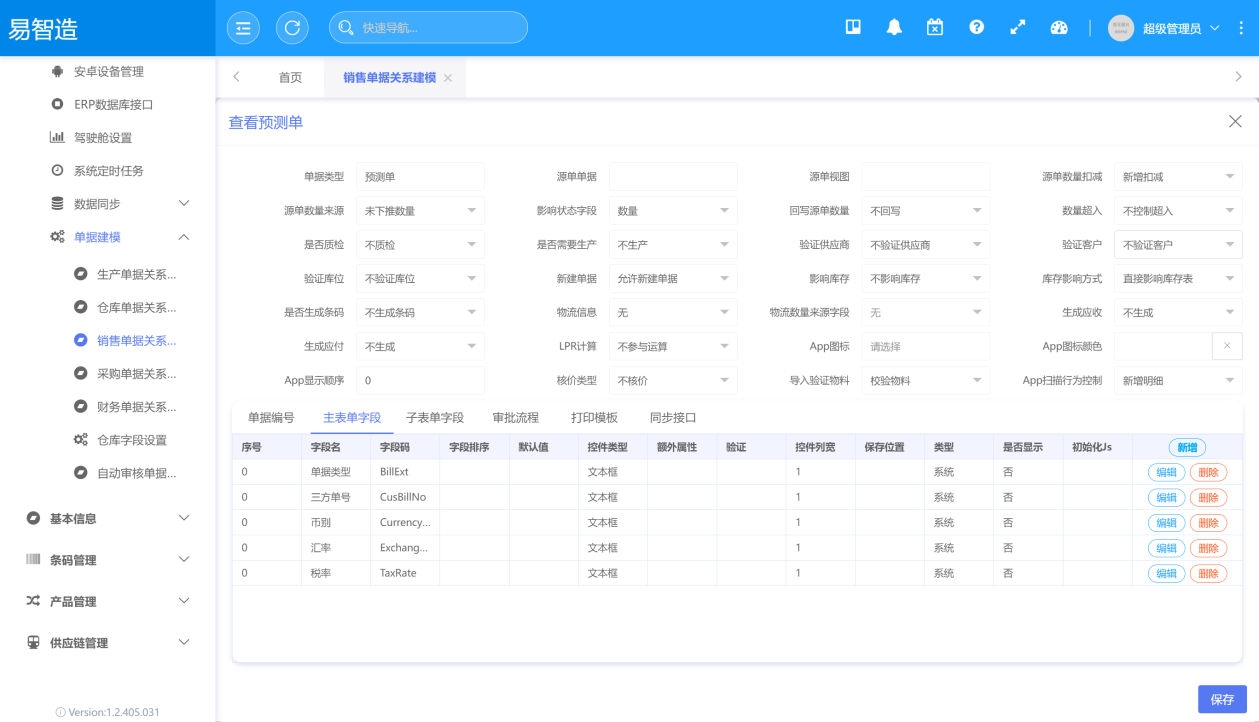The image size is (1259, 722).
Task: Switch to the 审批流程 tab
Action: coord(516,418)
